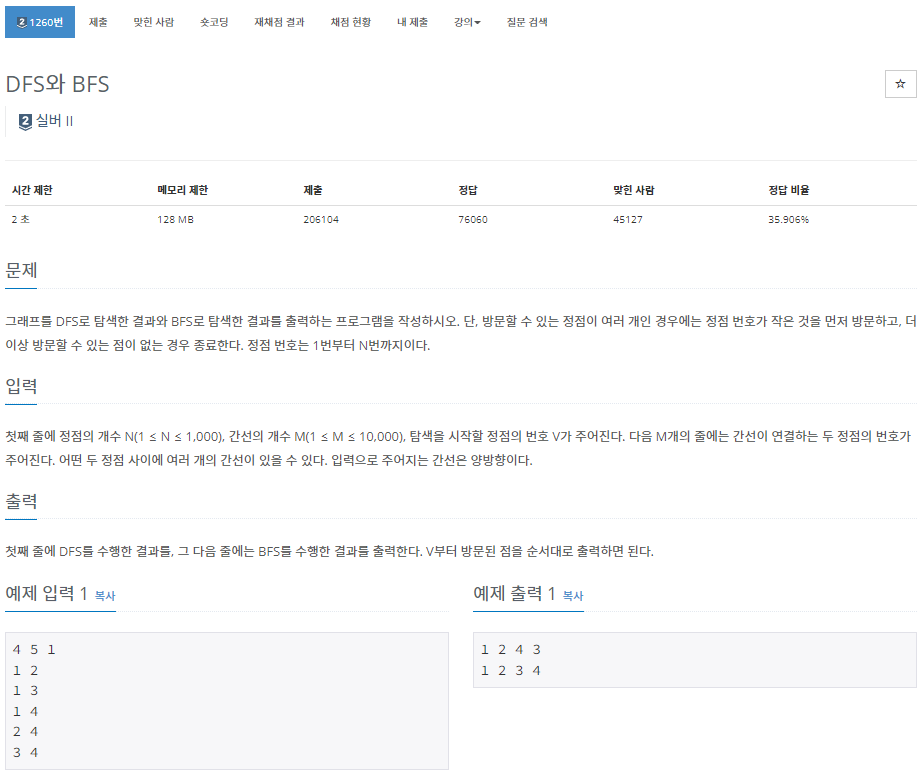Open the 제출 tab
This screenshot has height=776, width=922.
[98, 22]
